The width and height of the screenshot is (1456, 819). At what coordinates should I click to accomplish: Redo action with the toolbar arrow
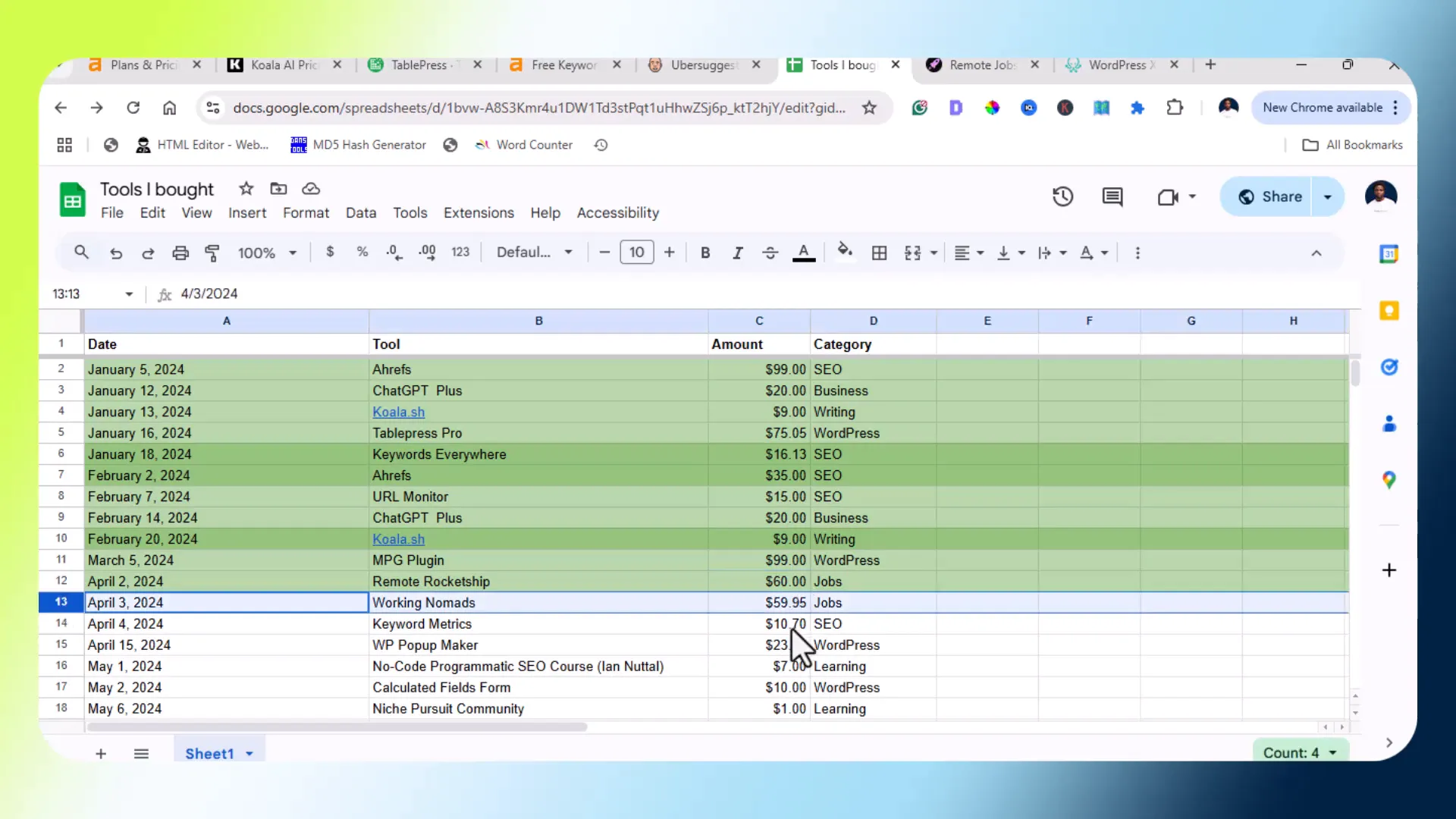click(x=148, y=253)
